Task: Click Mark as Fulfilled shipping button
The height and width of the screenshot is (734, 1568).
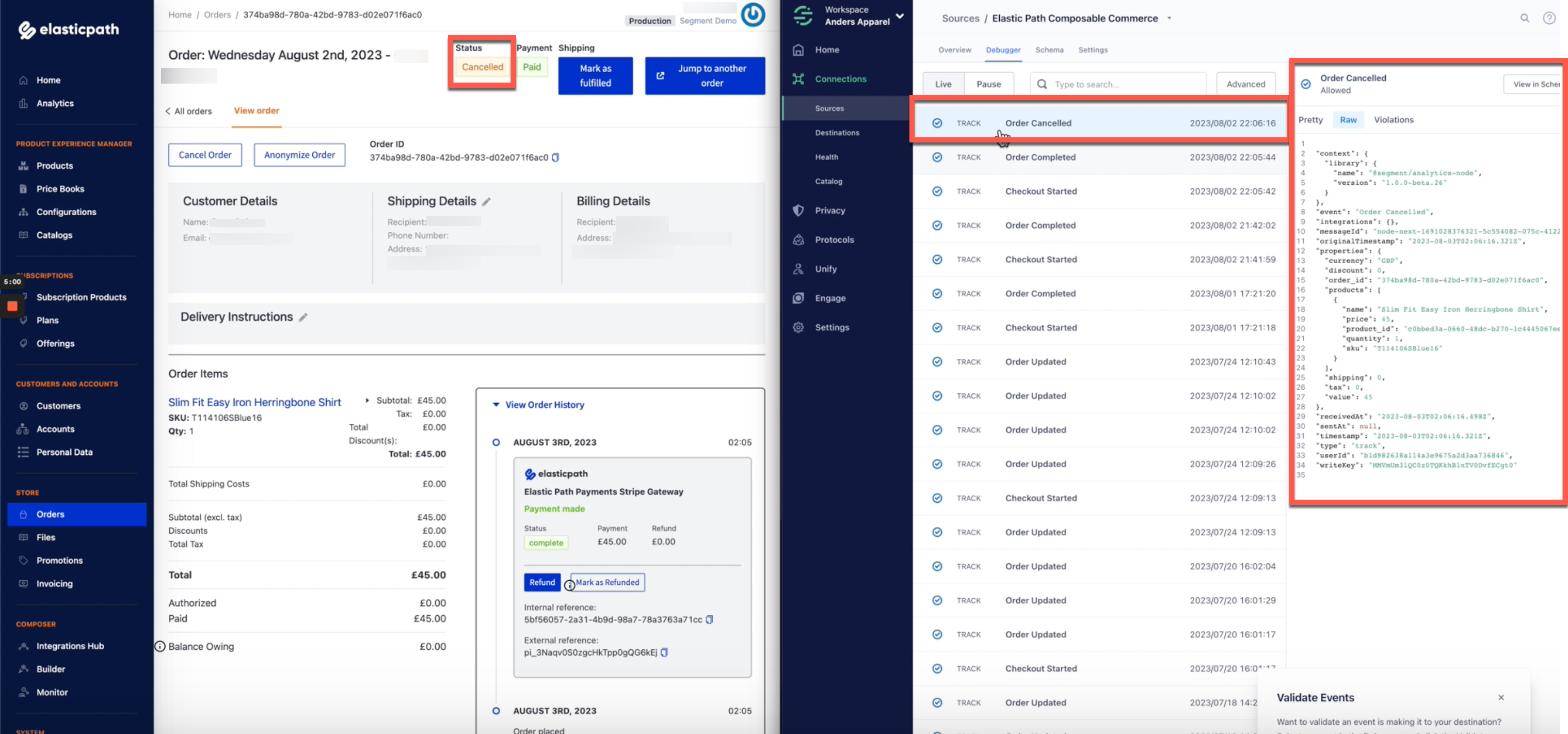Action: tap(596, 75)
